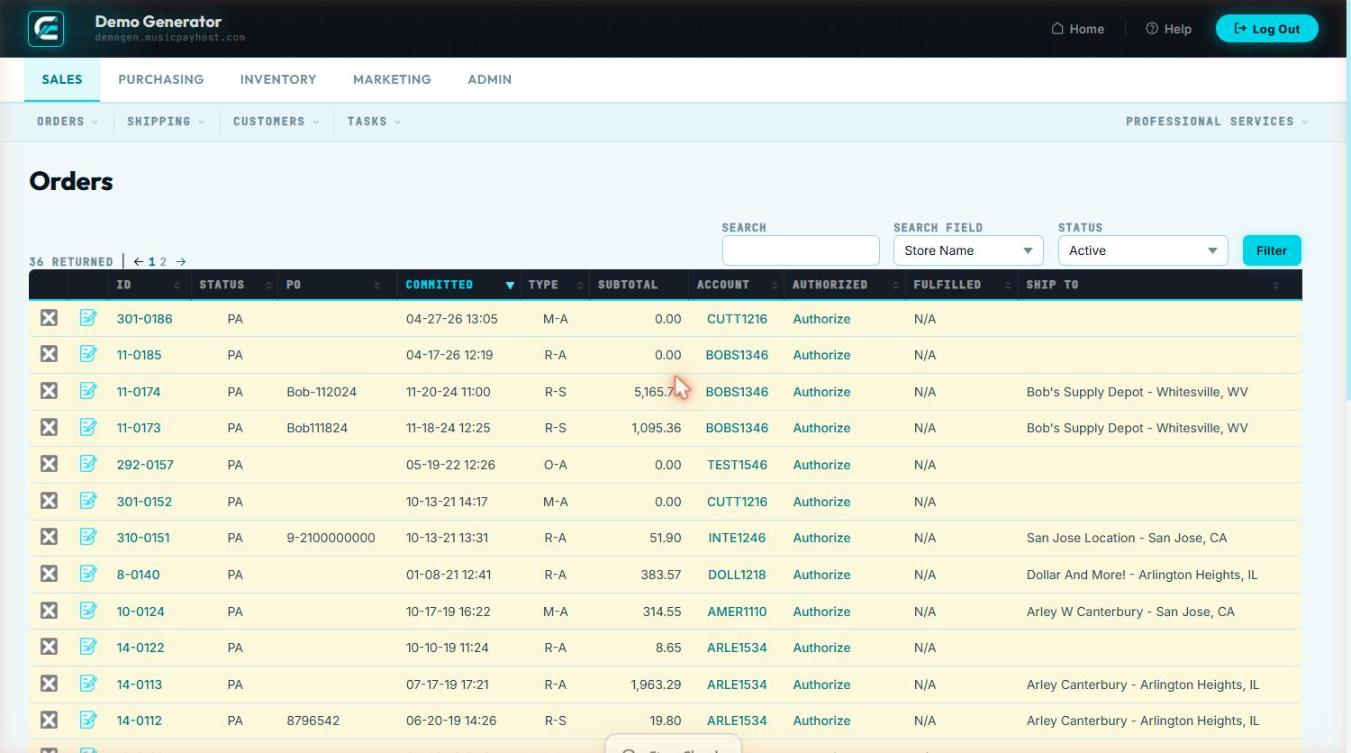Edit order 301-0152 with pencil icon
The height and width of the screenshot is (753, 1351).
(x=88, y=501)
